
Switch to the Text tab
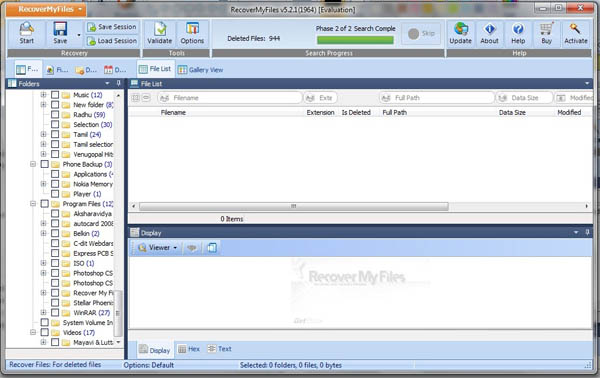point(220,349)
